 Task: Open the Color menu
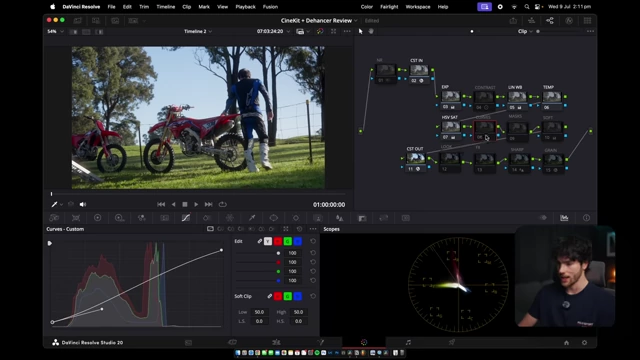[367, 7]
